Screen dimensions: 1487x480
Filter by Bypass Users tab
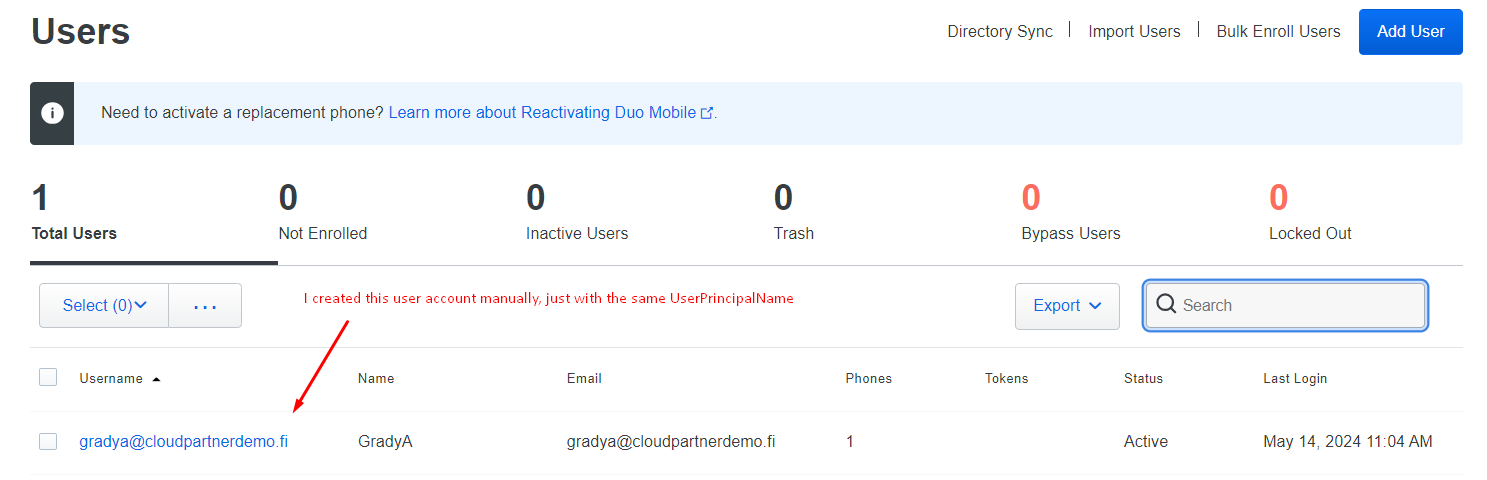tap(1070, 214)
